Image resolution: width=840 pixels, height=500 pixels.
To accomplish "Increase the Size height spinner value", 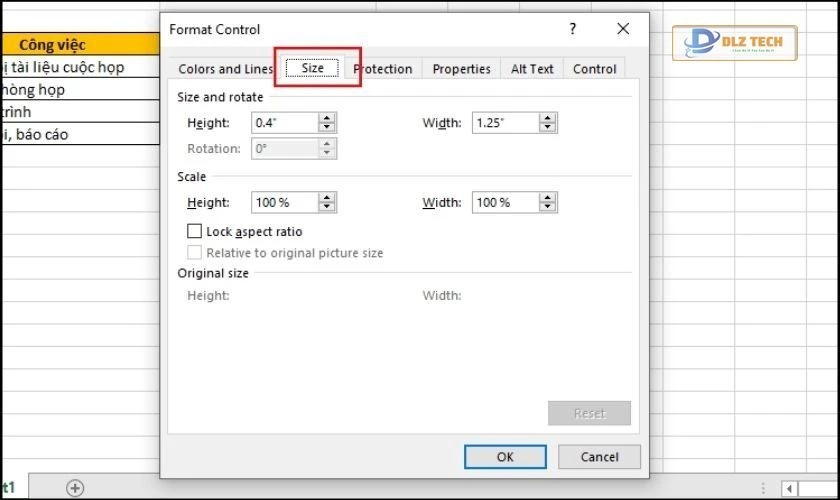I will (327, 118).
